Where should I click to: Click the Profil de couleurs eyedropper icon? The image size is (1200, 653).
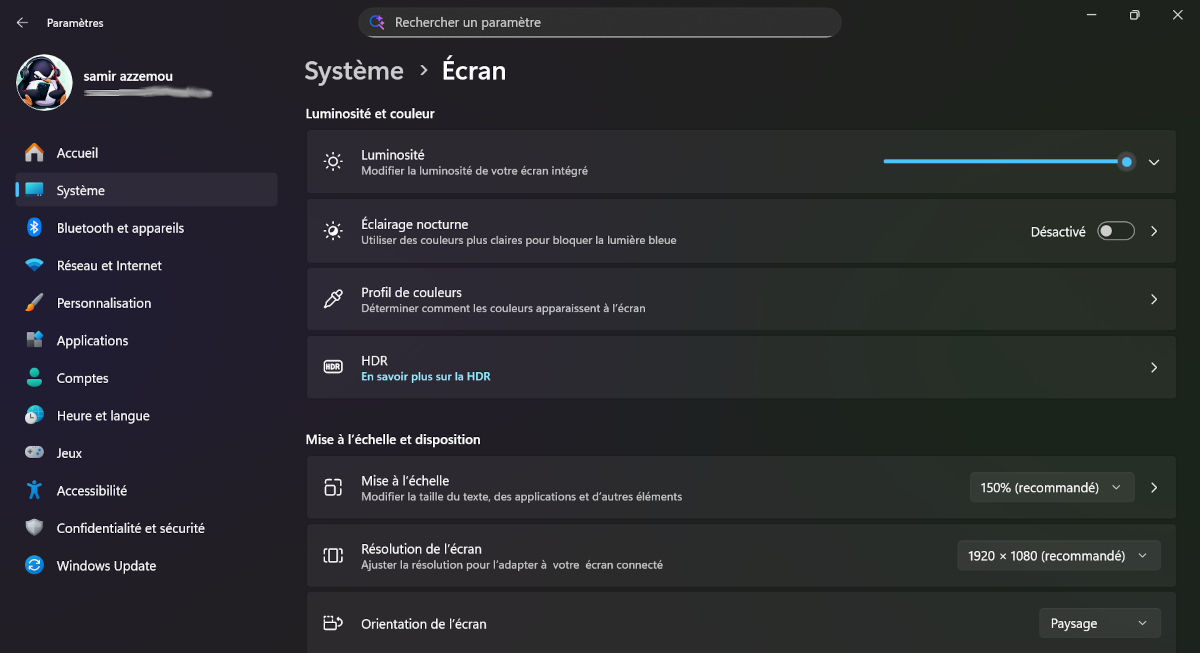pos(333,298)
